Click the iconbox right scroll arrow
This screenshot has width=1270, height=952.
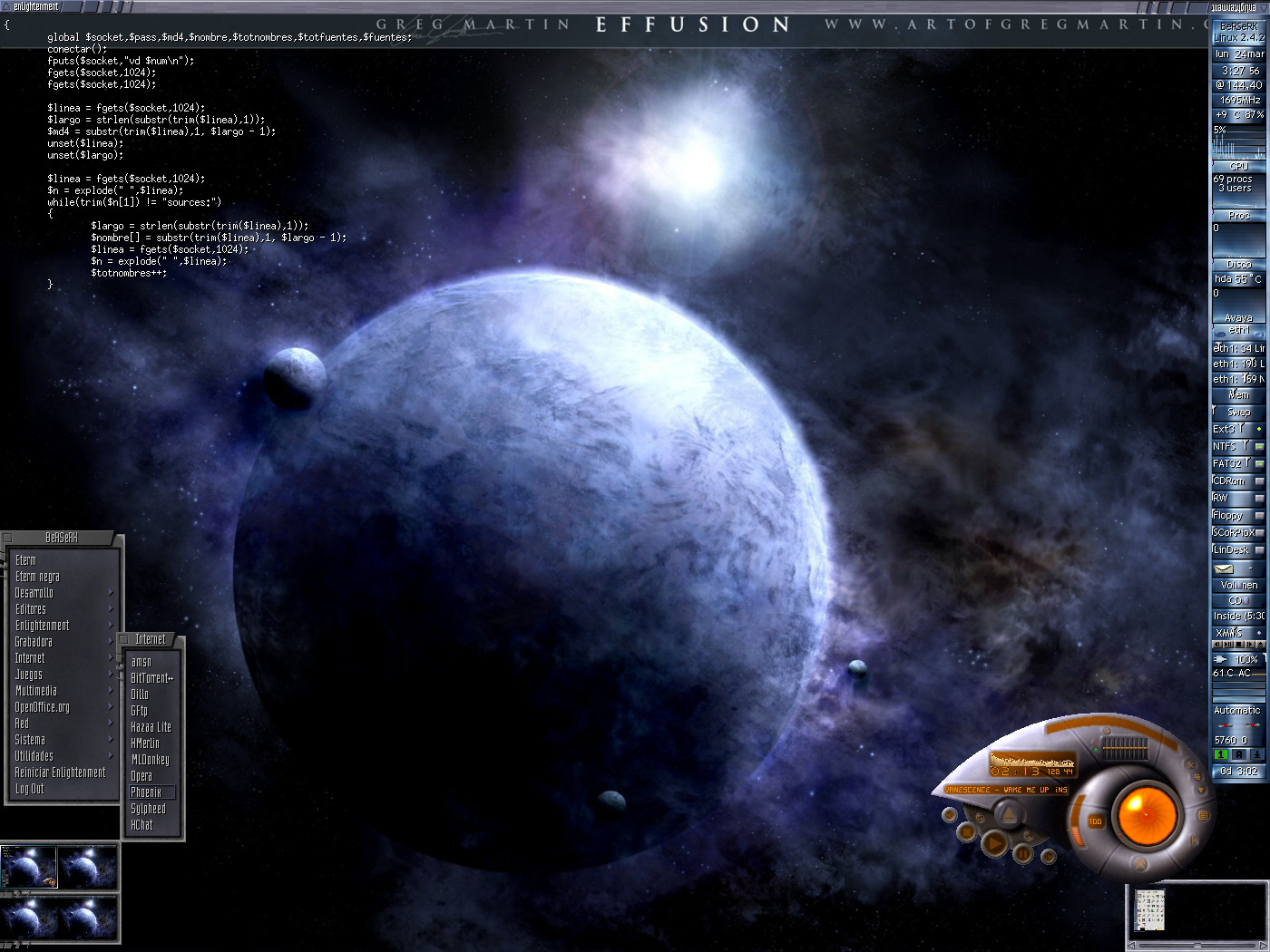(x=1264, y=946)
